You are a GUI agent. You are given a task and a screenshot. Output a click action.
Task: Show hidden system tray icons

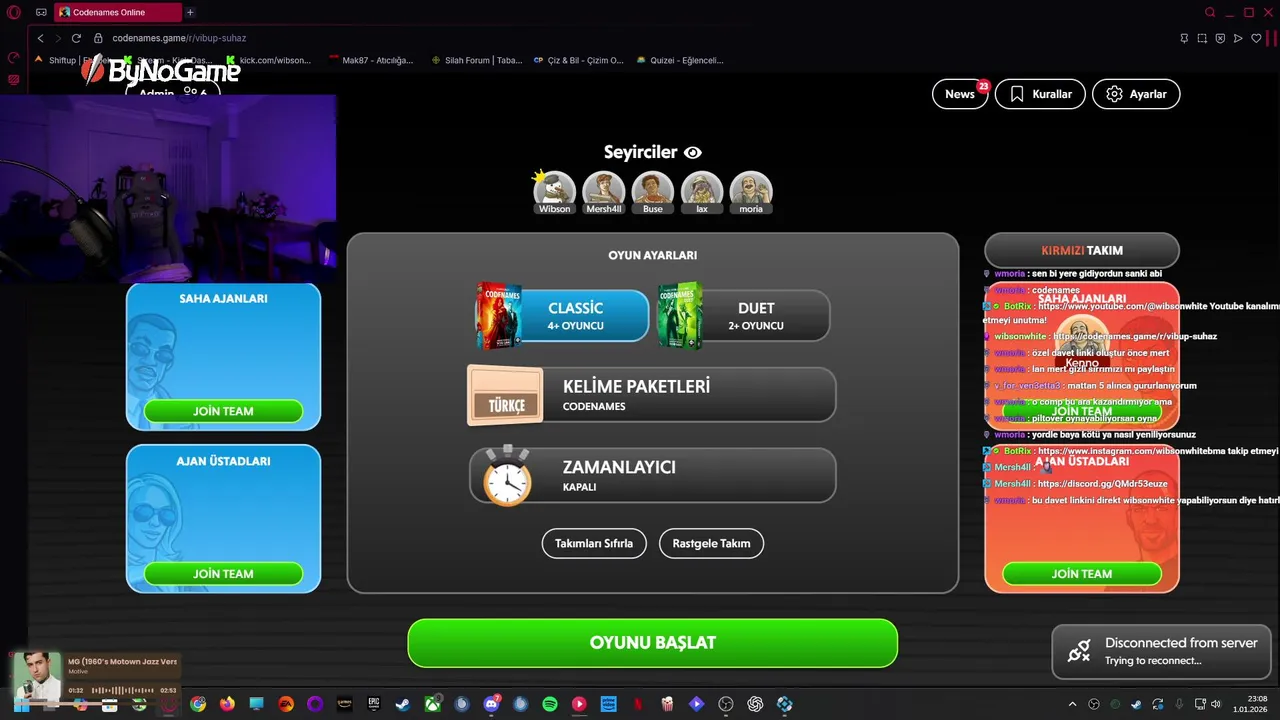[1072, 704]
